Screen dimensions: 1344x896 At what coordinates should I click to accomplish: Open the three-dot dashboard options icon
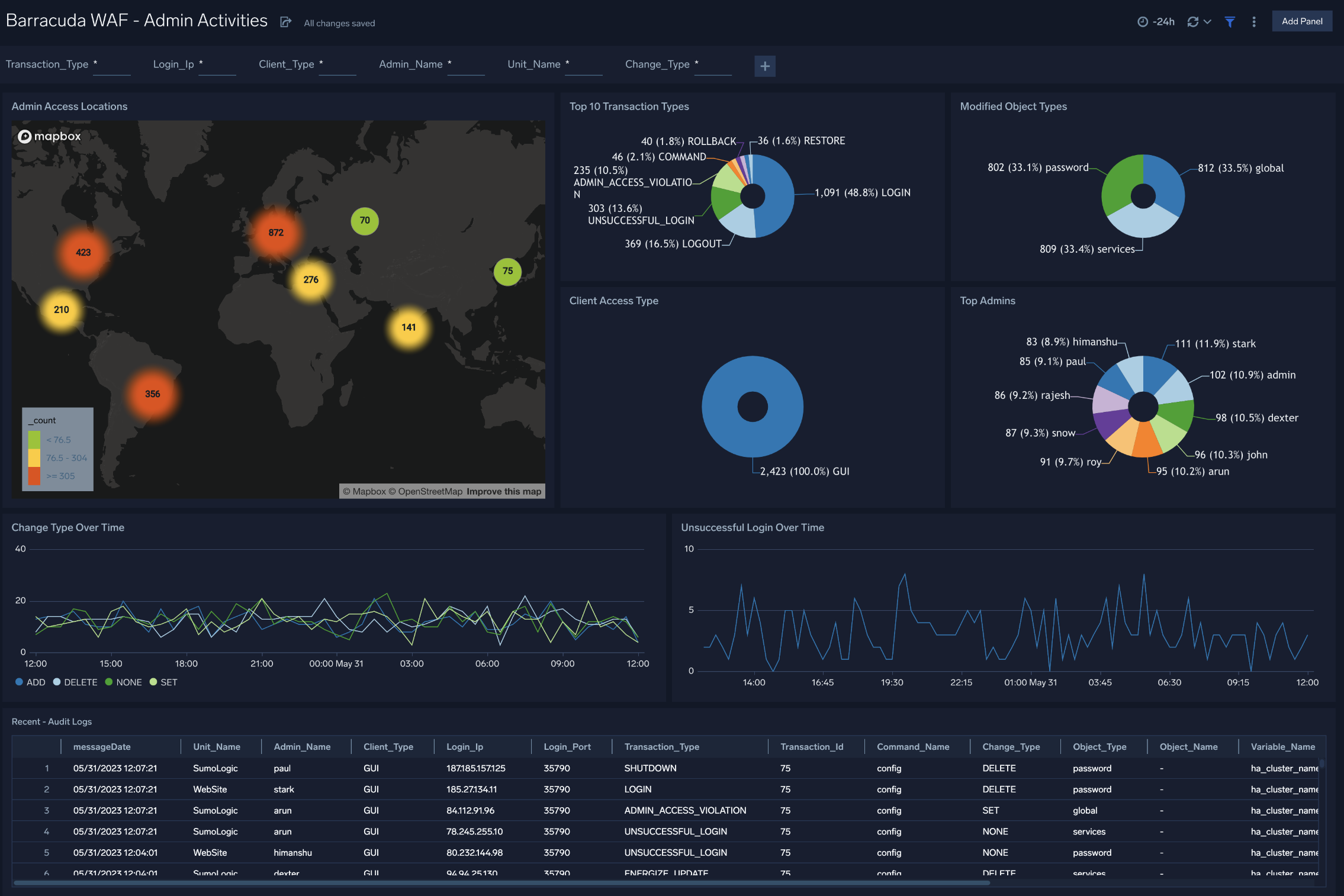[x=1254, y=21]
